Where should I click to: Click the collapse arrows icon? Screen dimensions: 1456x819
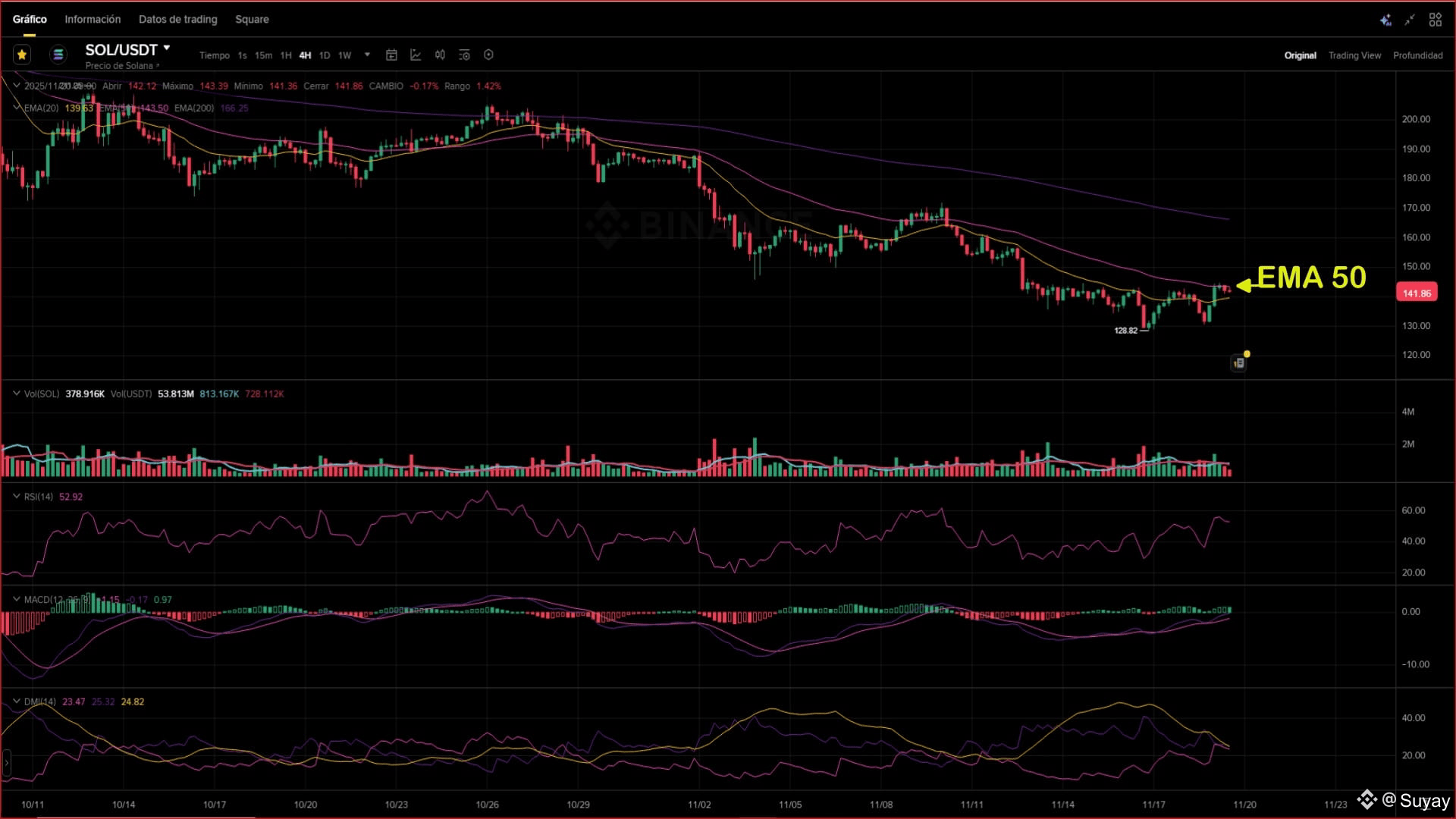click(x=1410, y=20)
